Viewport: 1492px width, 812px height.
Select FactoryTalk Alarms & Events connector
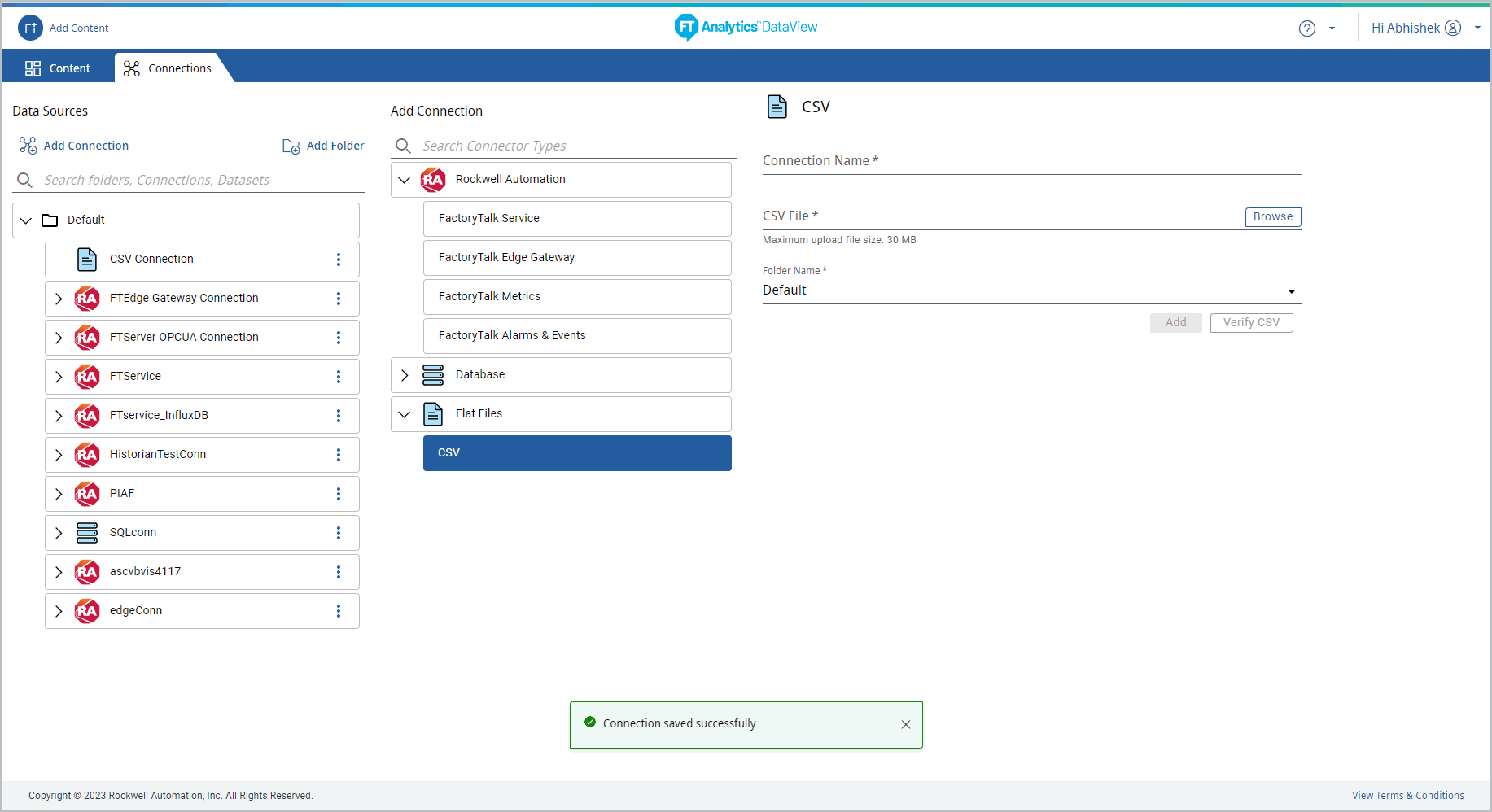(577, 336)
